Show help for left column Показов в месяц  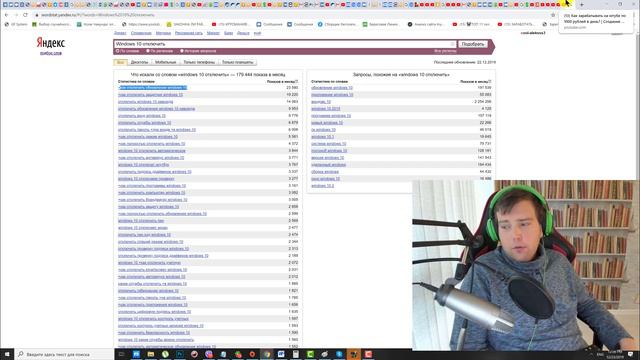coord(296,82)
